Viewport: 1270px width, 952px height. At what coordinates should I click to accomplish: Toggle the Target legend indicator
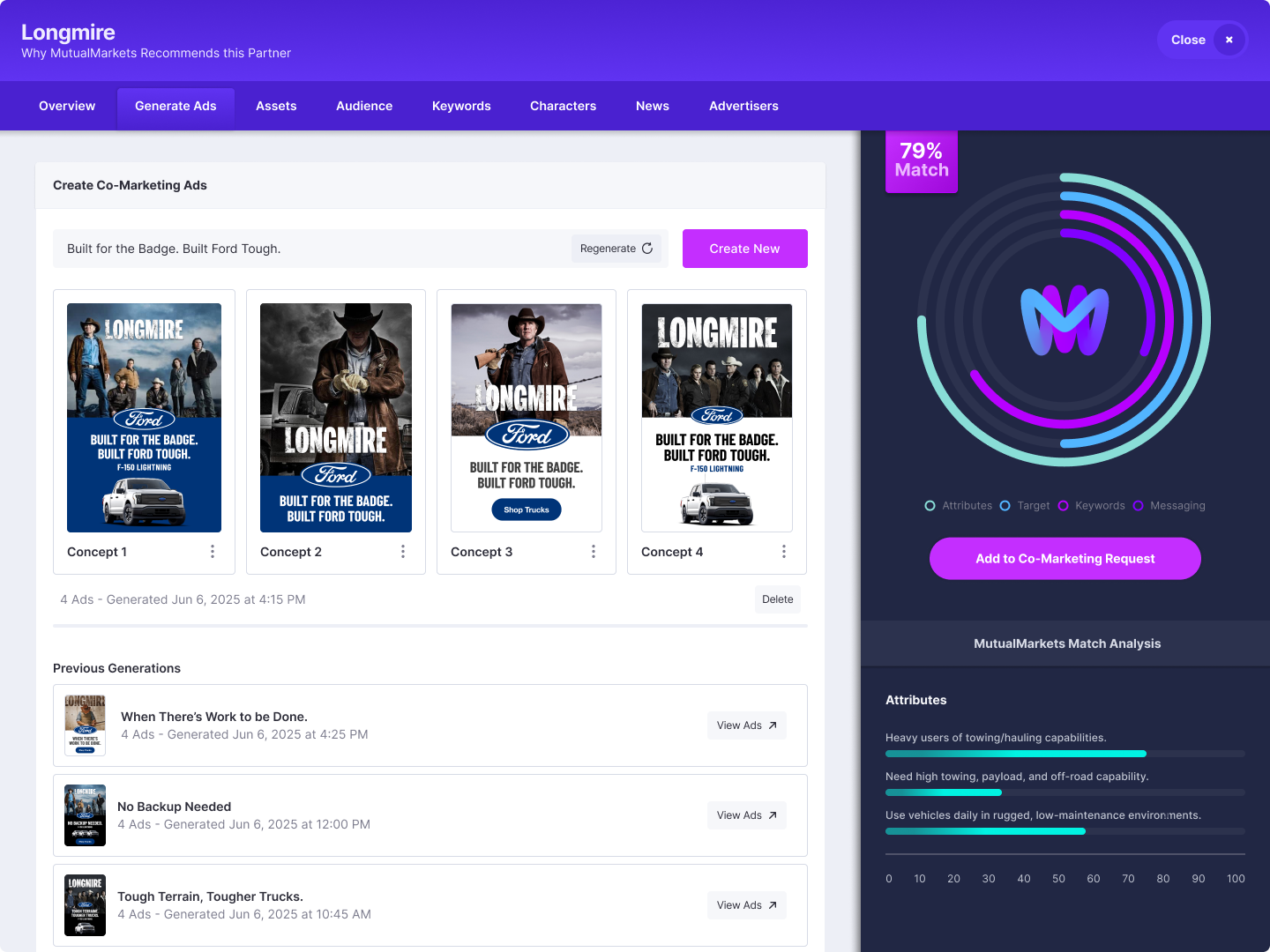[1005, 505]
